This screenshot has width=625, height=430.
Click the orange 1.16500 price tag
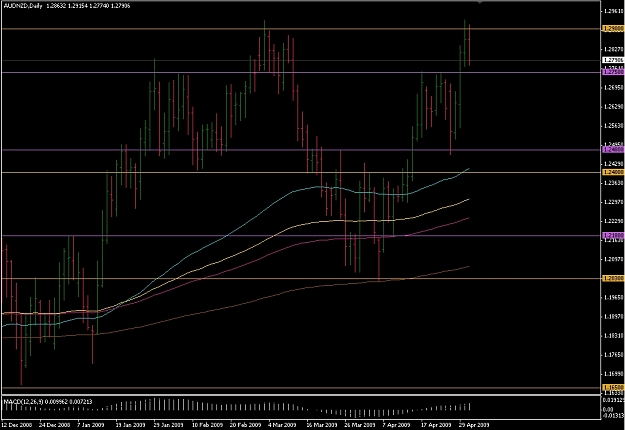613,387
